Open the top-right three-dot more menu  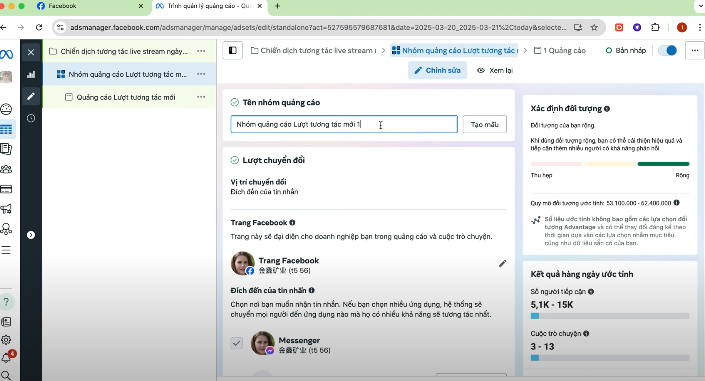click(695, 50)
